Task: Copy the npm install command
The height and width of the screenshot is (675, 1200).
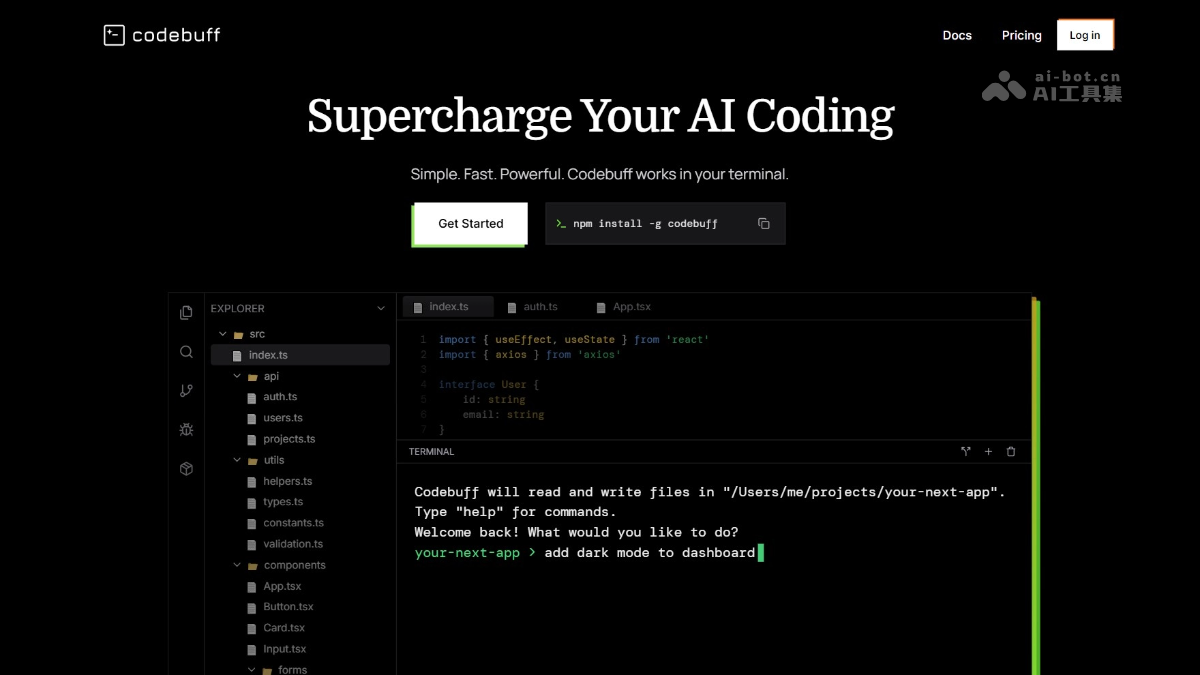Action: [763, 223]
